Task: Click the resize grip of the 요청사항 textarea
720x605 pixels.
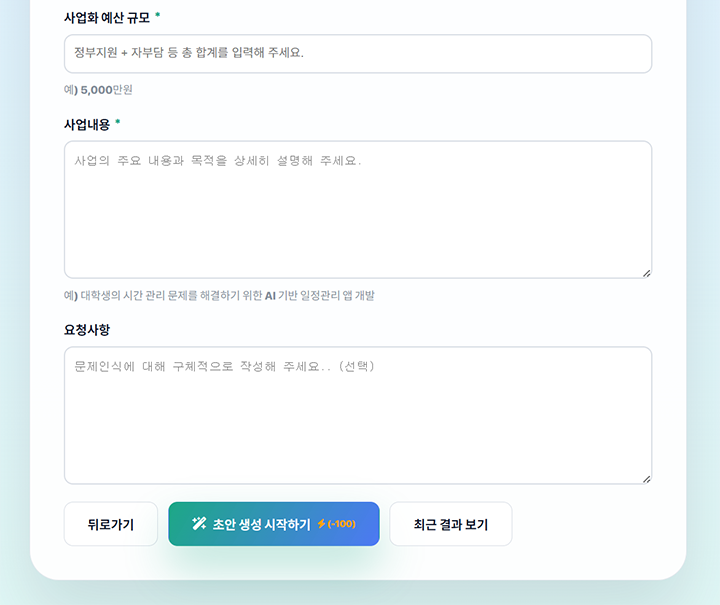Action: tap(646, 478)
